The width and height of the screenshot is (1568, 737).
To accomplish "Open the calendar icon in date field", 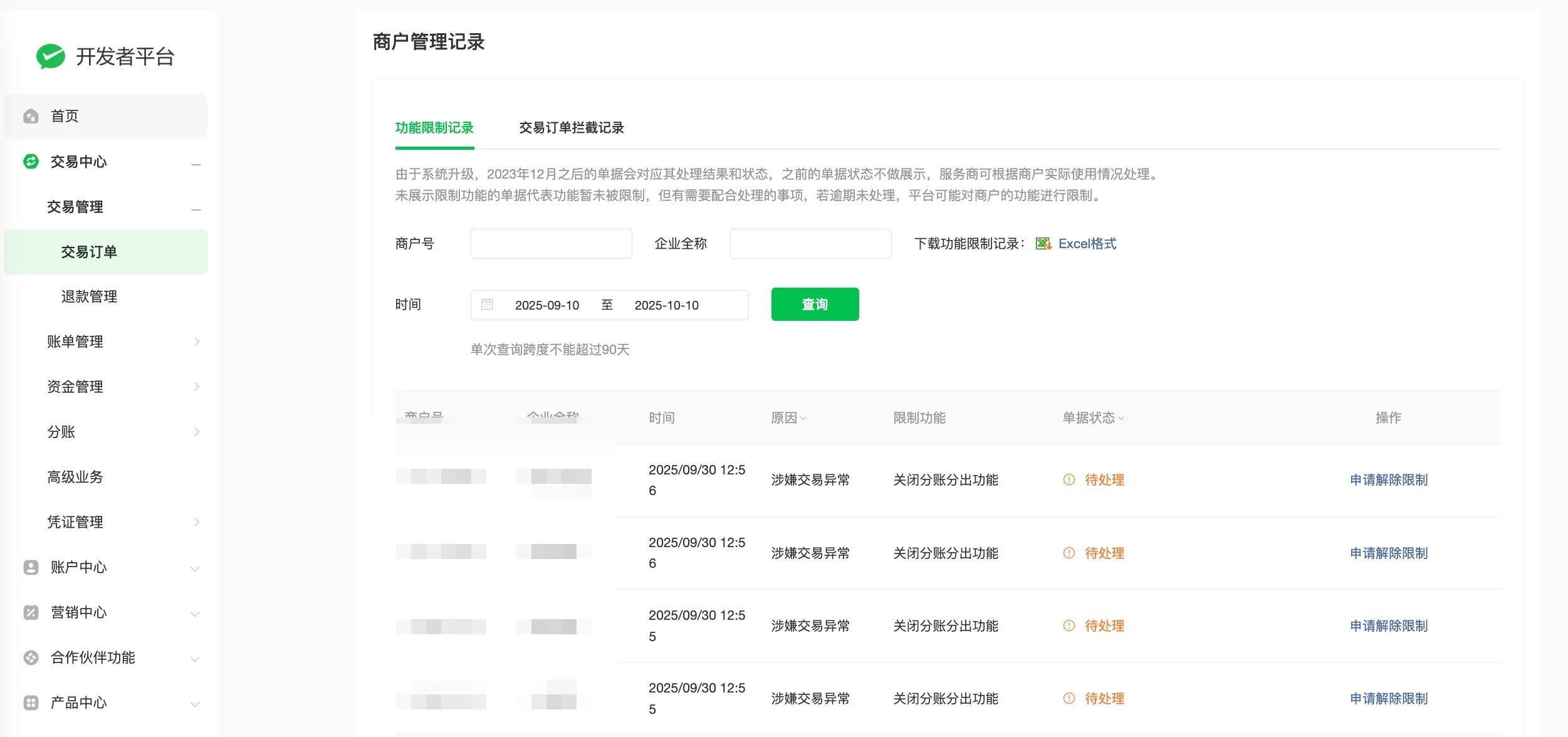I will click(487, 305).
